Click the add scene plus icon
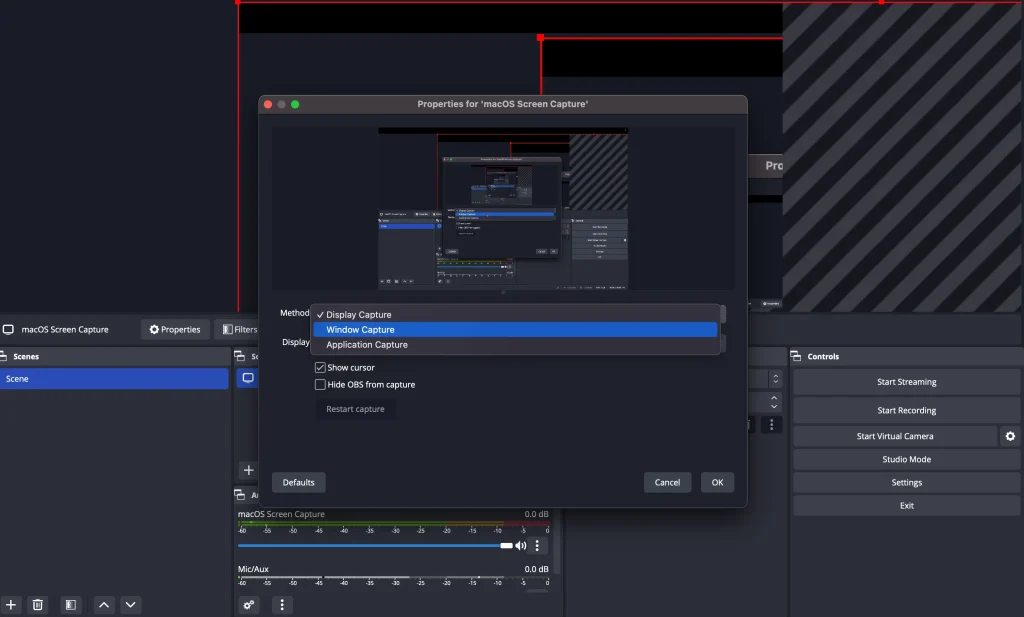Screen dimensions: 1024x617 [x=11, y=605]
